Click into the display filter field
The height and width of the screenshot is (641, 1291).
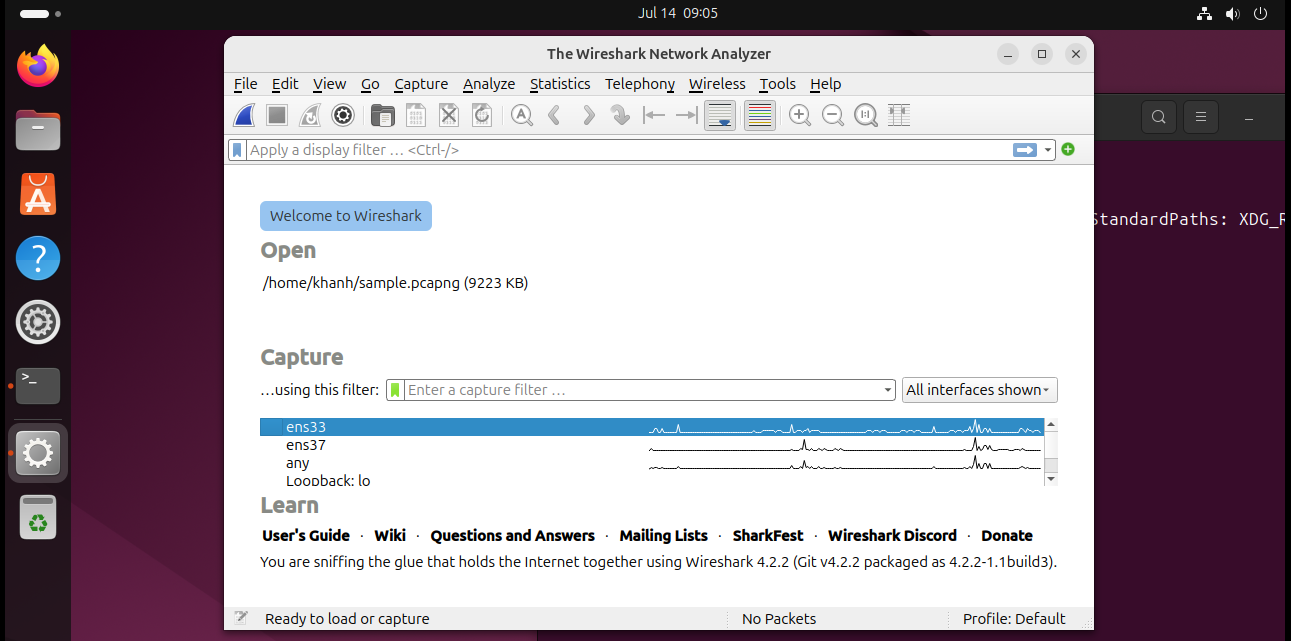[x=628, y=150]
